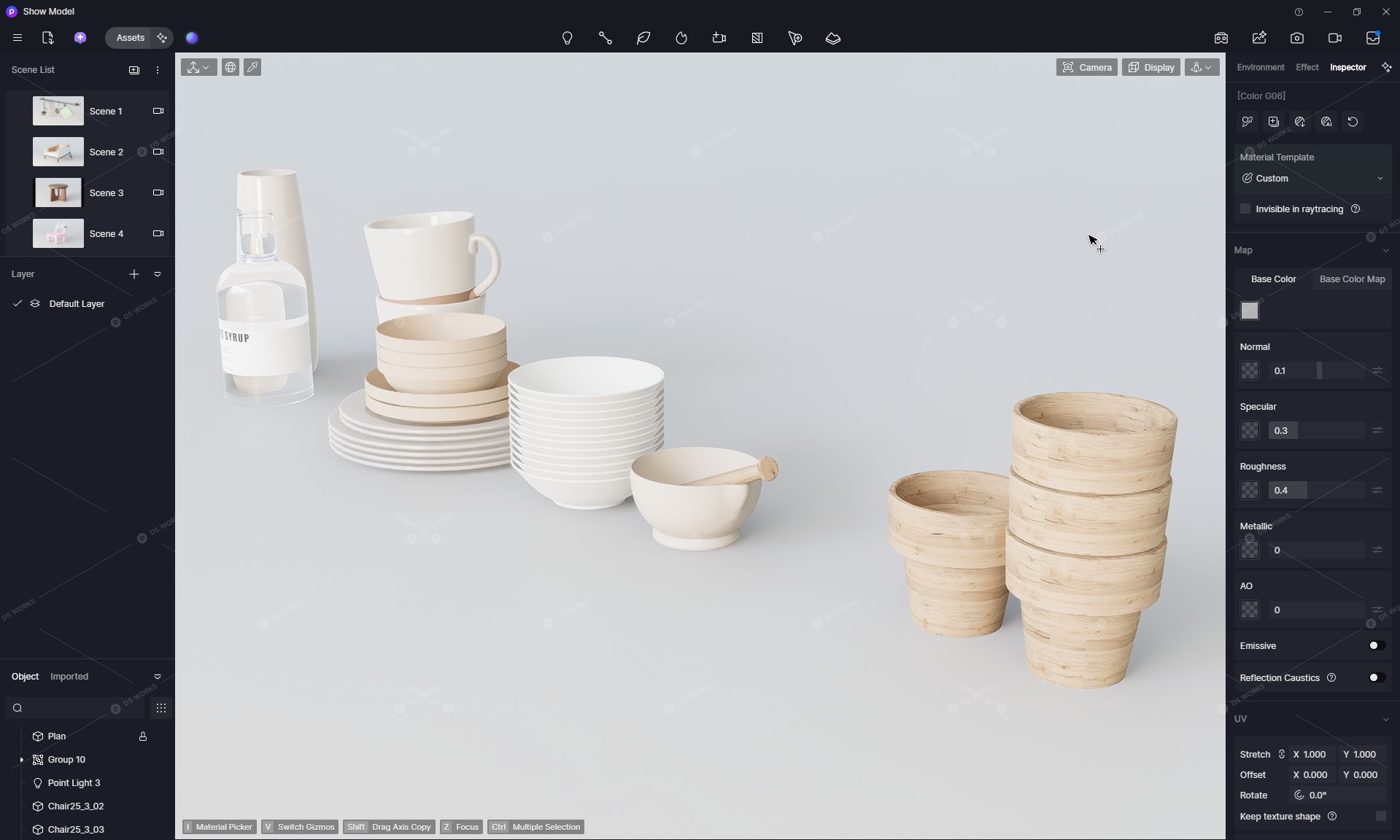Viewport: 1400px width, 840px height.
Task: Select the leaf-shaped tool icon
Action: (643, 38)
